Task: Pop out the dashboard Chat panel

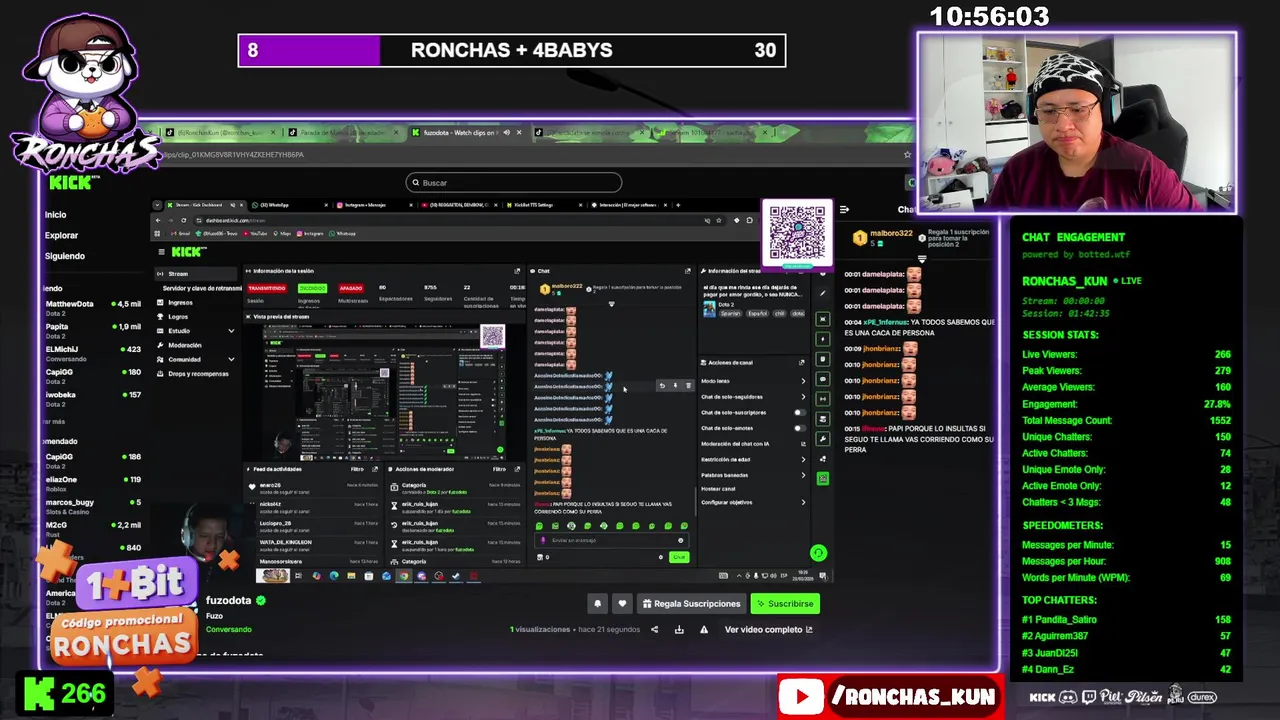Action: [687, 271]
